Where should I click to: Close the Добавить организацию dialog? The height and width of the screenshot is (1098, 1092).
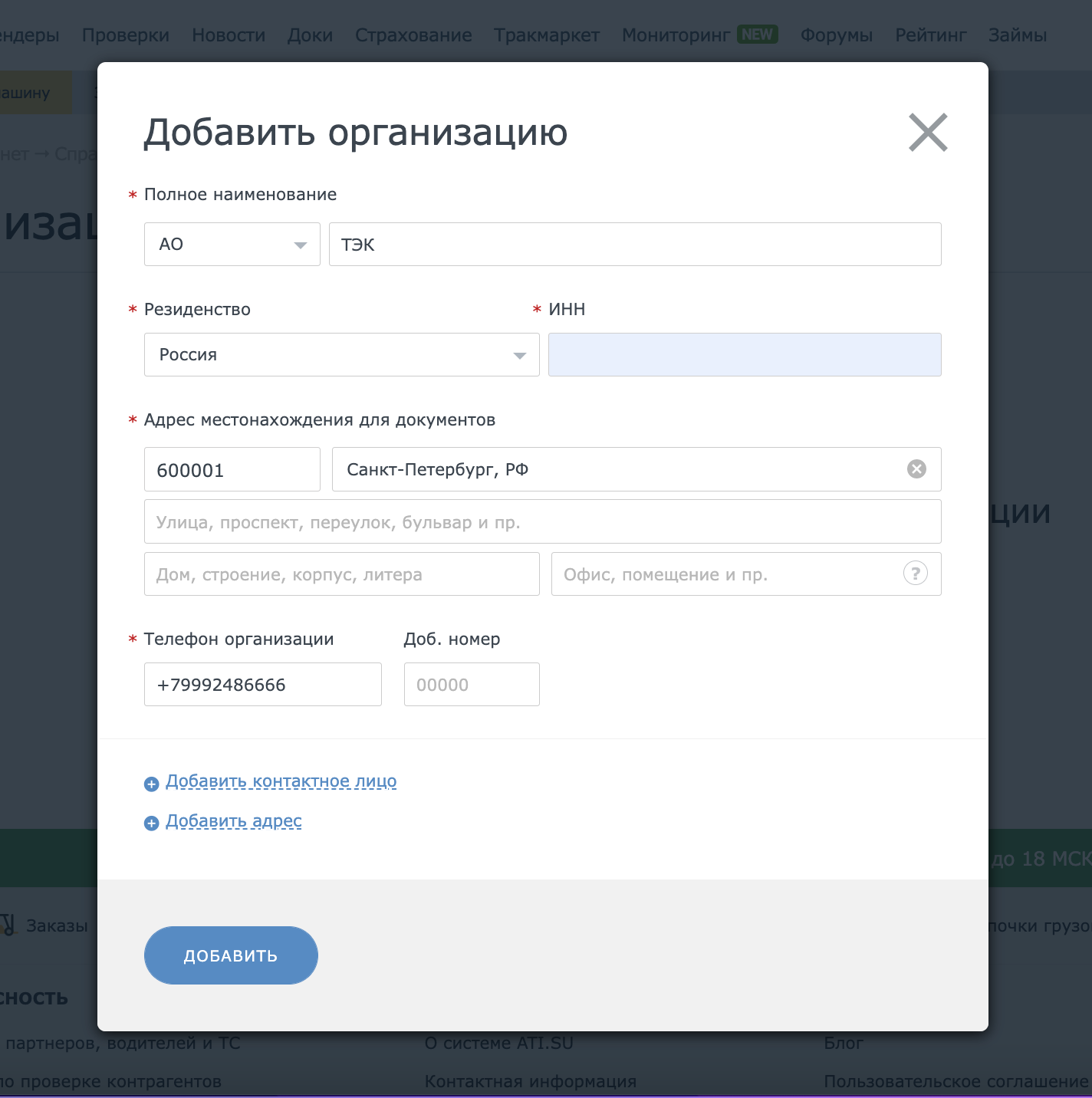point(928,133)
